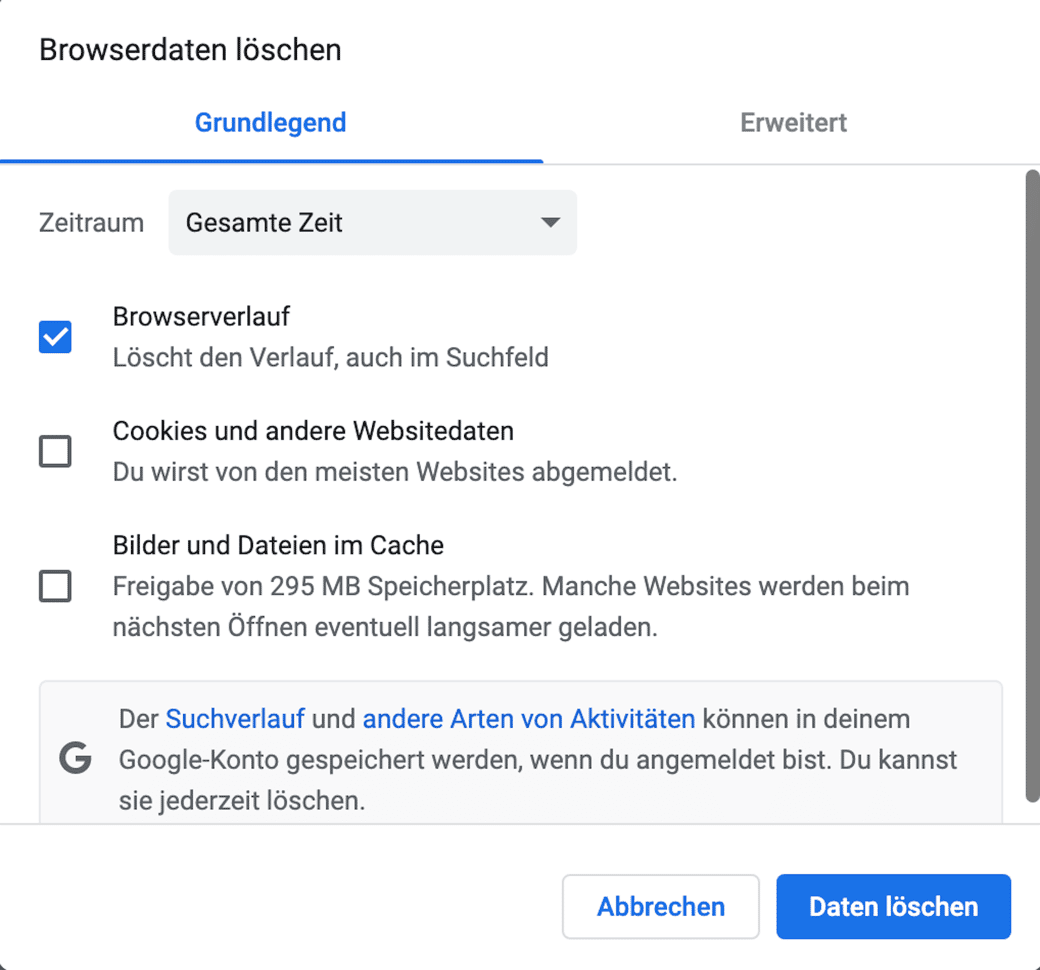Click the Abbrechen button
The height and width of the screenshot is (970, 1040).
pyautogui.click(x=661, y=906)
